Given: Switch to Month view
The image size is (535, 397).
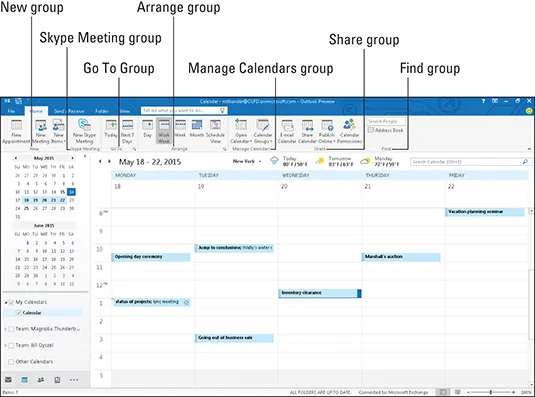Looking at the screenshot, I should pyautogui.click(x=197, y=129).
